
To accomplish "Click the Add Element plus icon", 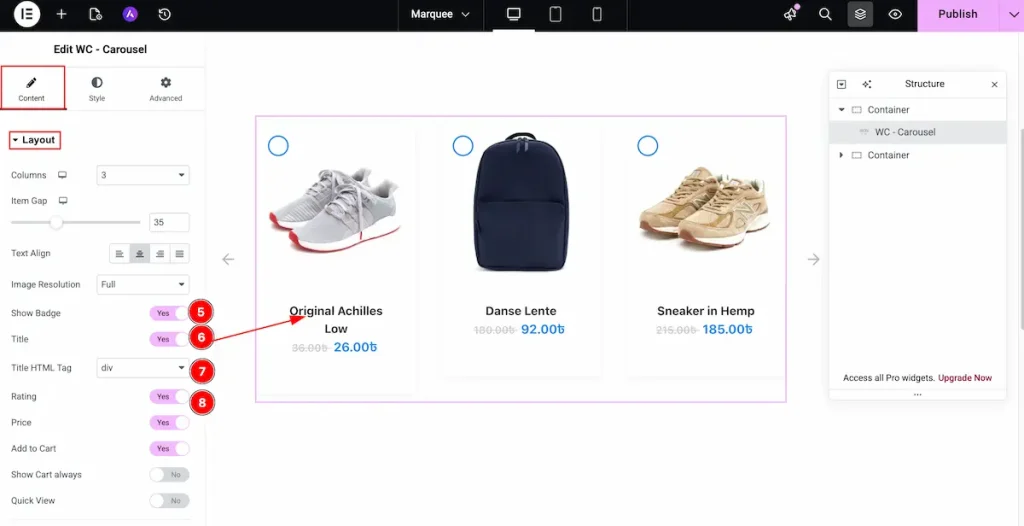I will [62, 15].
